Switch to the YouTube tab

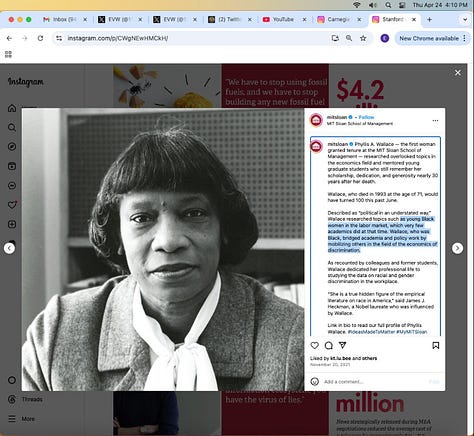coord(284,20)
